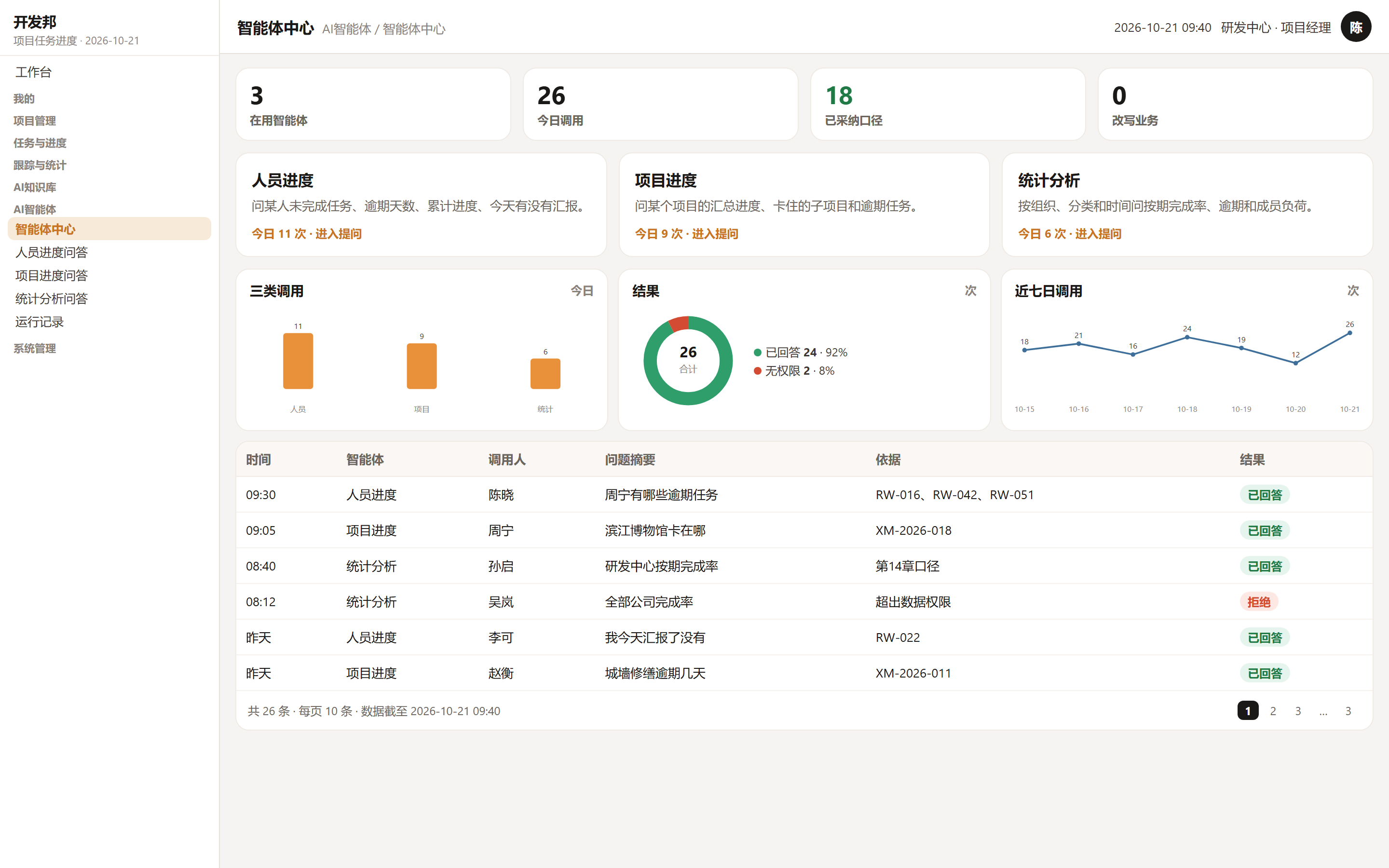Click 今日 9 次 · 进入提问 link
This screenshot has width=1389, height=868.
pos(686,234)
